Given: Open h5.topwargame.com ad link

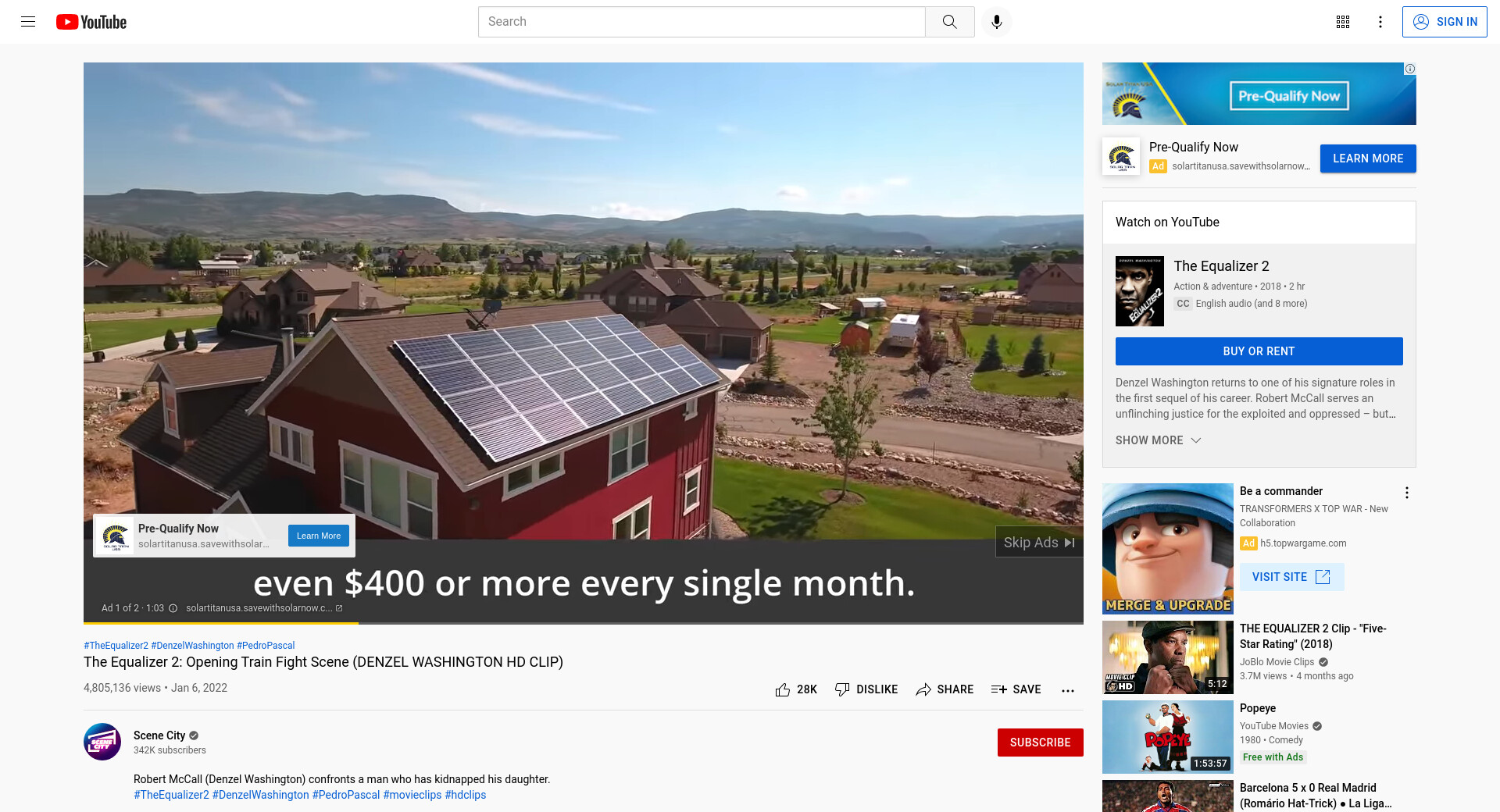Looking at the screenshot, I should 1303,543.
